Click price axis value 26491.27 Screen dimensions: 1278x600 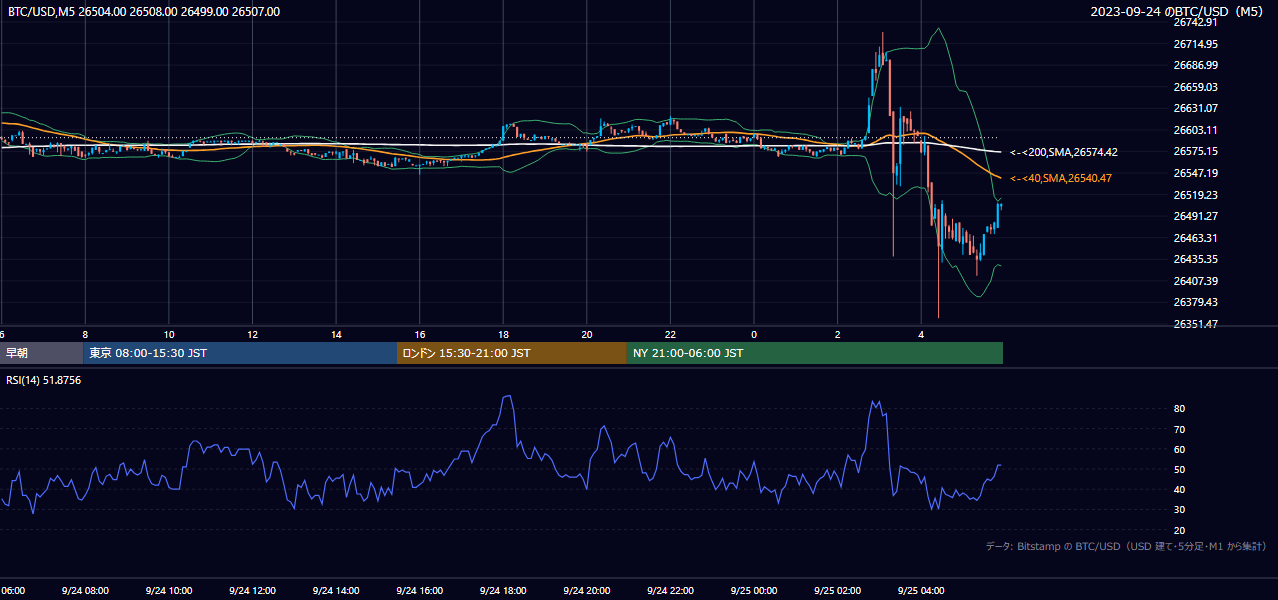click(1195, 216)
